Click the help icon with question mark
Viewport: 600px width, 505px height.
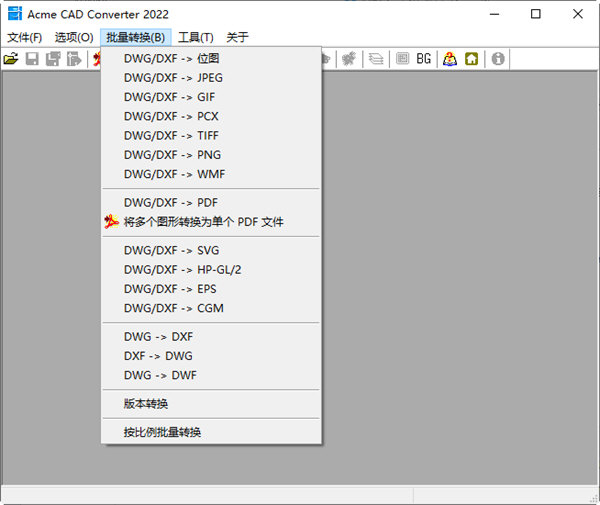[450, 59]
